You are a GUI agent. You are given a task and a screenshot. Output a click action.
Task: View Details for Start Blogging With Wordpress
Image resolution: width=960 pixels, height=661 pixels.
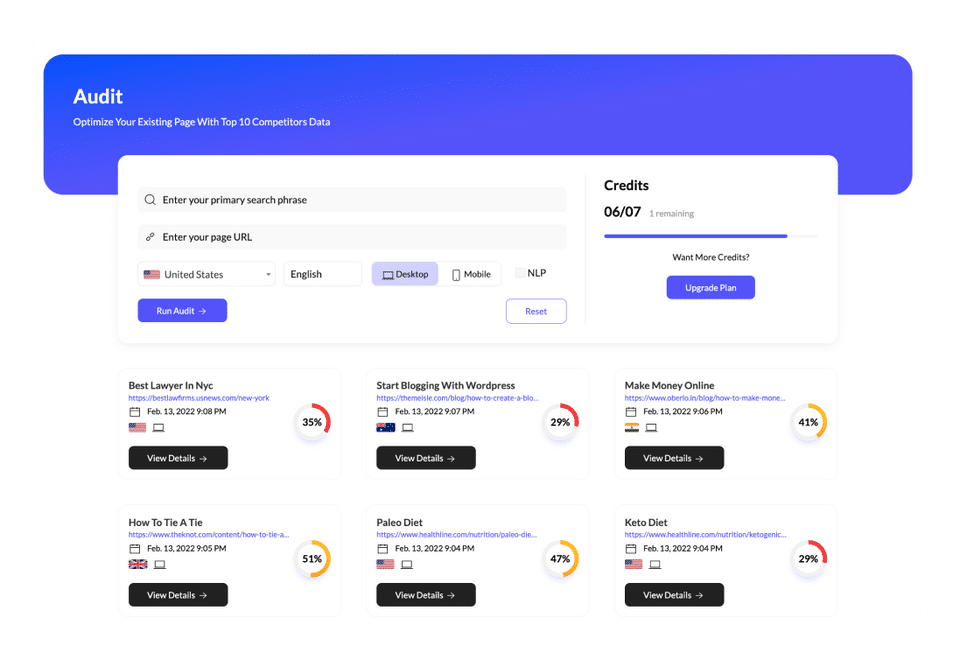(426, 458)
